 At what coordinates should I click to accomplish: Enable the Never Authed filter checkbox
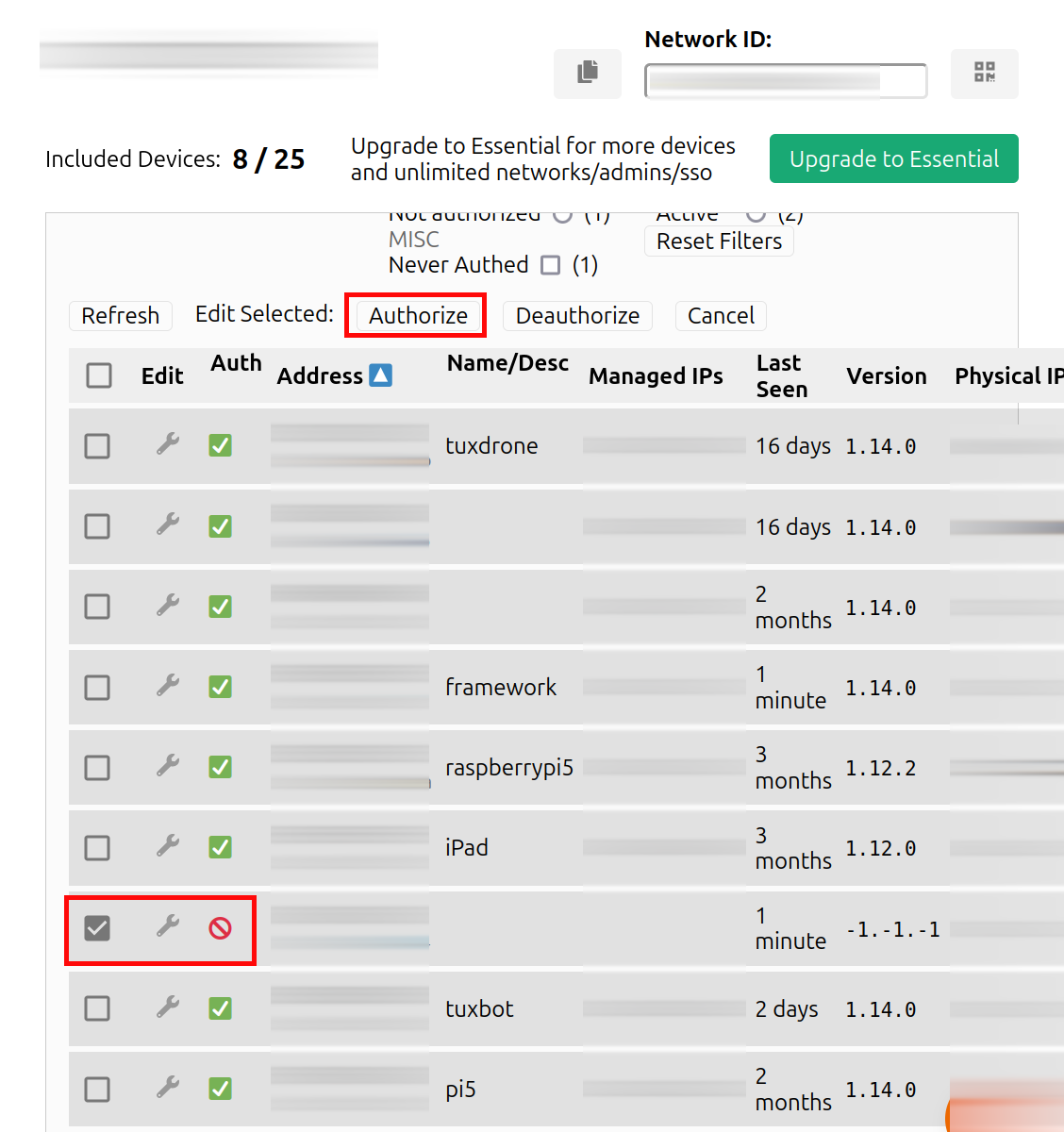pos(551,265)
